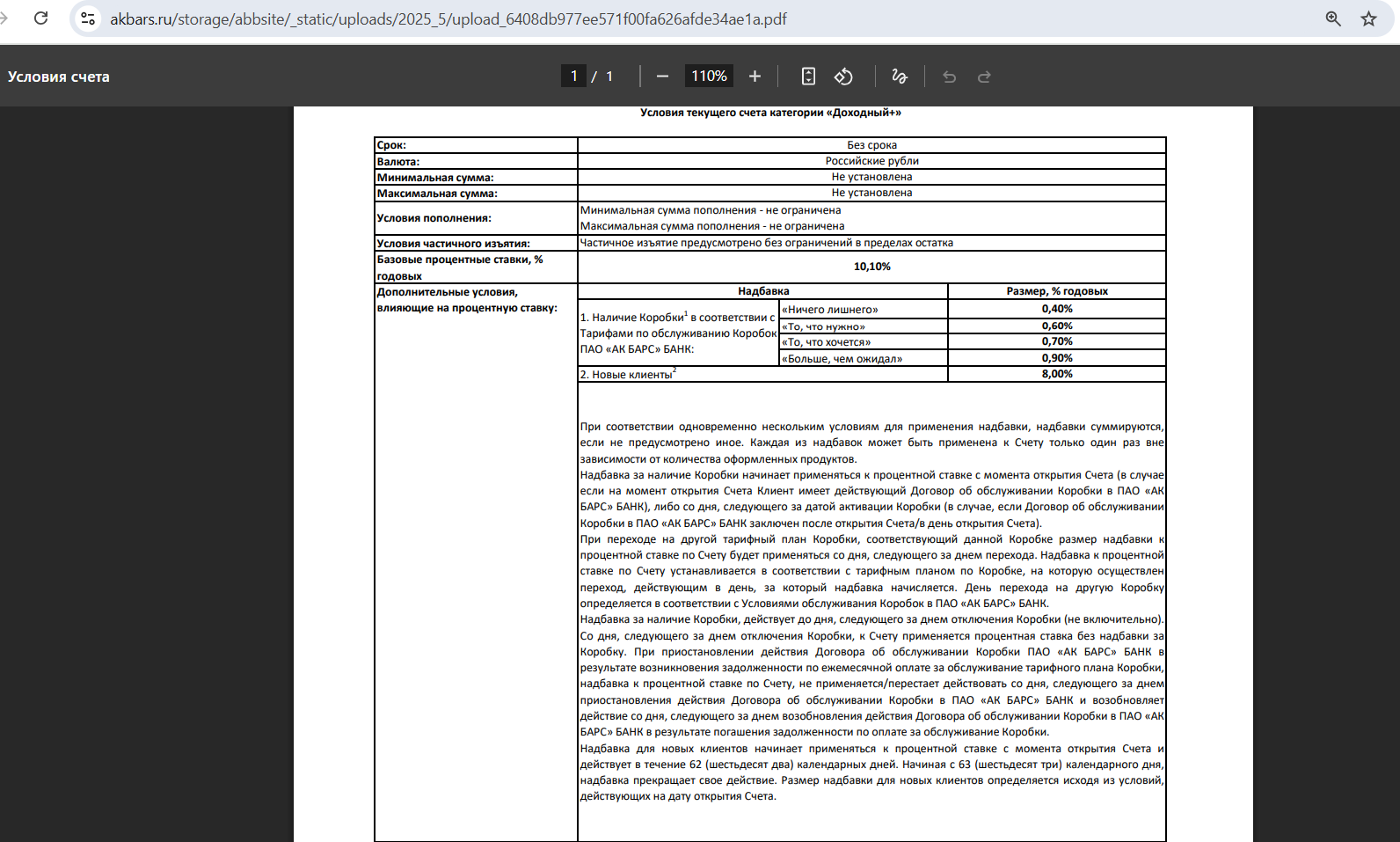Click the 'Надбавка' table header

[763, 291]
